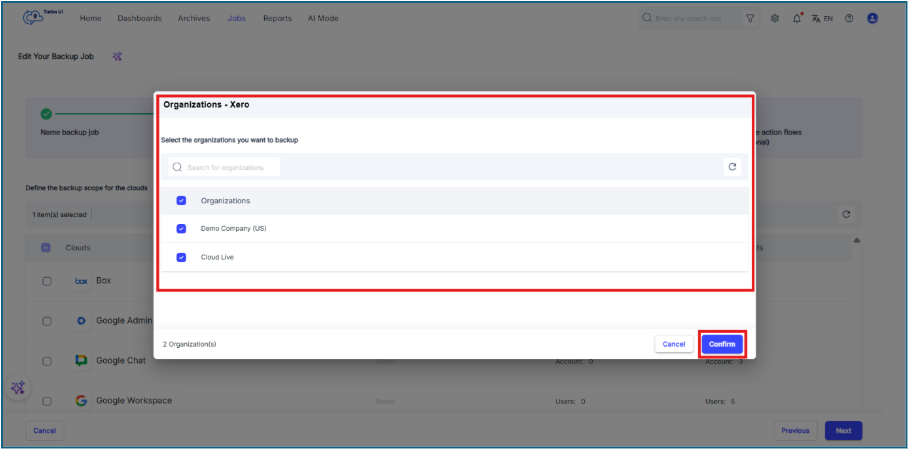Click the 1 item(s) selected text
The width and height of the screenshot is (909, 450).
[59, 215]
